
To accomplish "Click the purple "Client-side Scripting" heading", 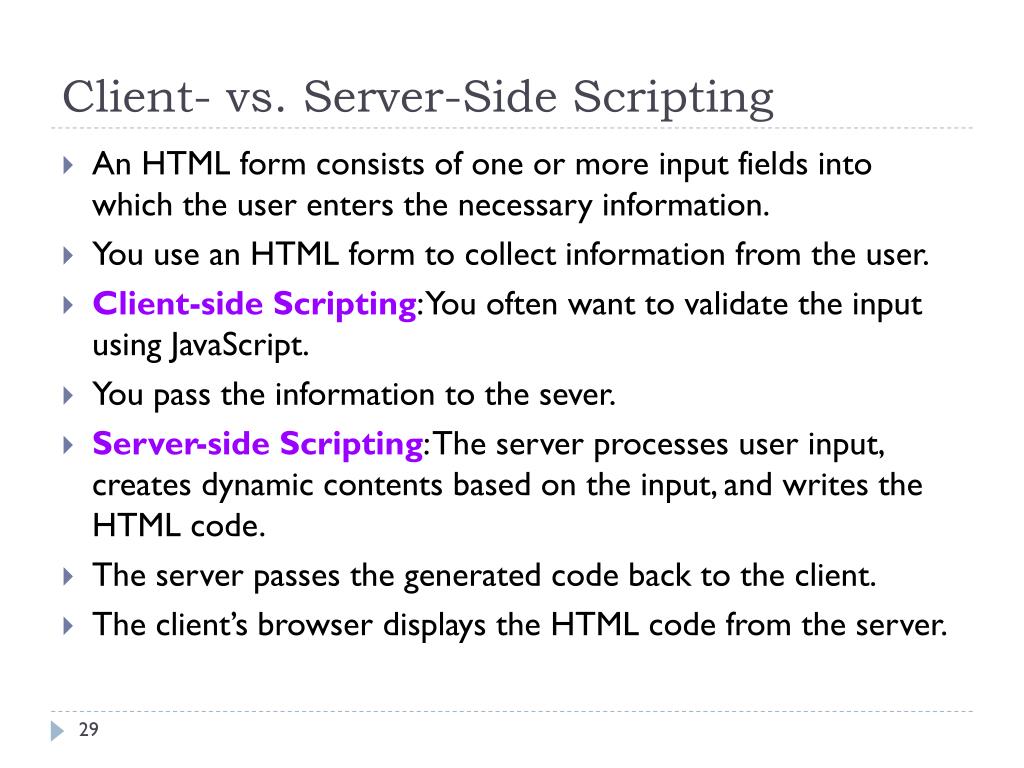I will tap(255, 304).
